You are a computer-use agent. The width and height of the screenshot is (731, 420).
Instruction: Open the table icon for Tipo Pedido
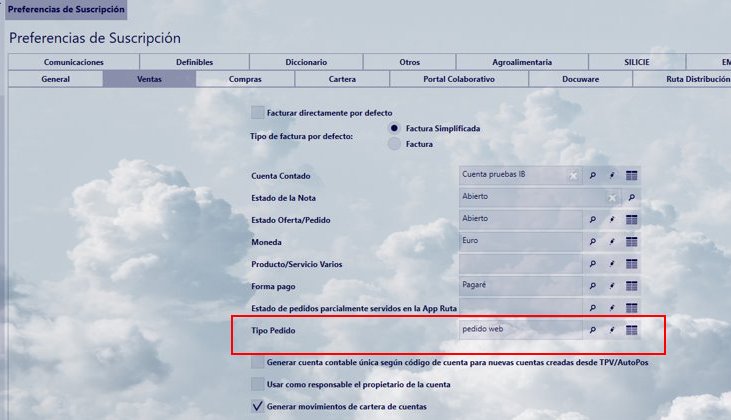632,330
